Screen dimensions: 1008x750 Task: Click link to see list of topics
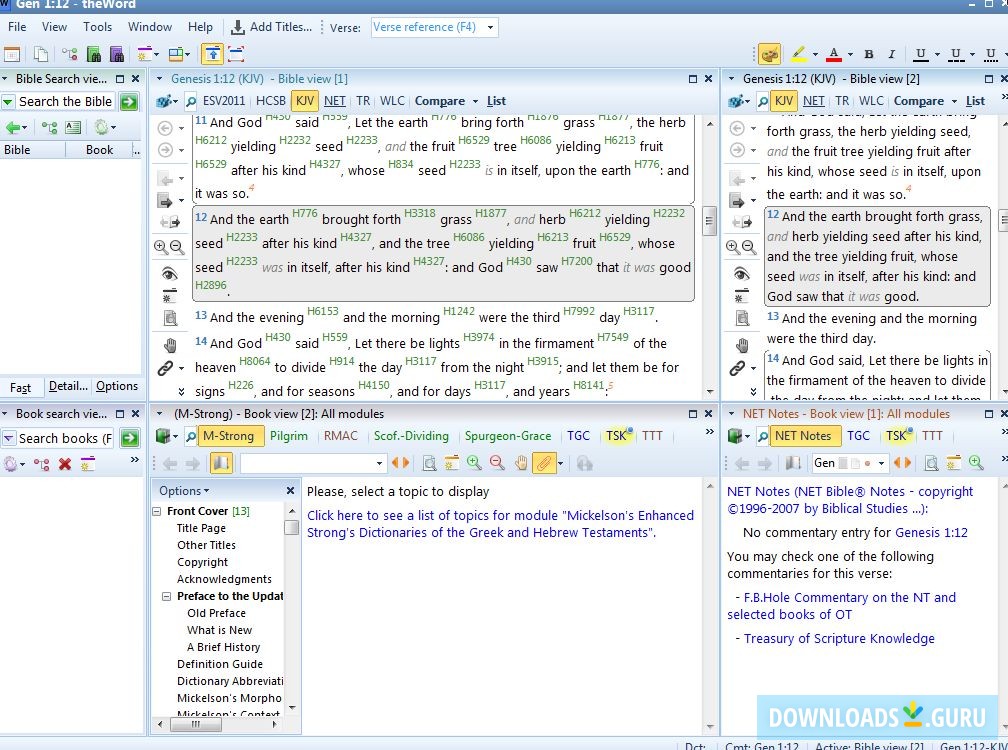(500, 524)
